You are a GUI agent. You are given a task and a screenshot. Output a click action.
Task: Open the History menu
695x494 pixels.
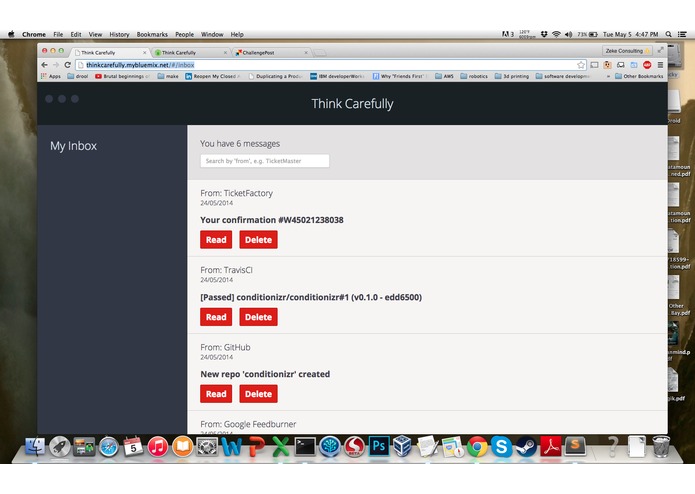point(119,34)
